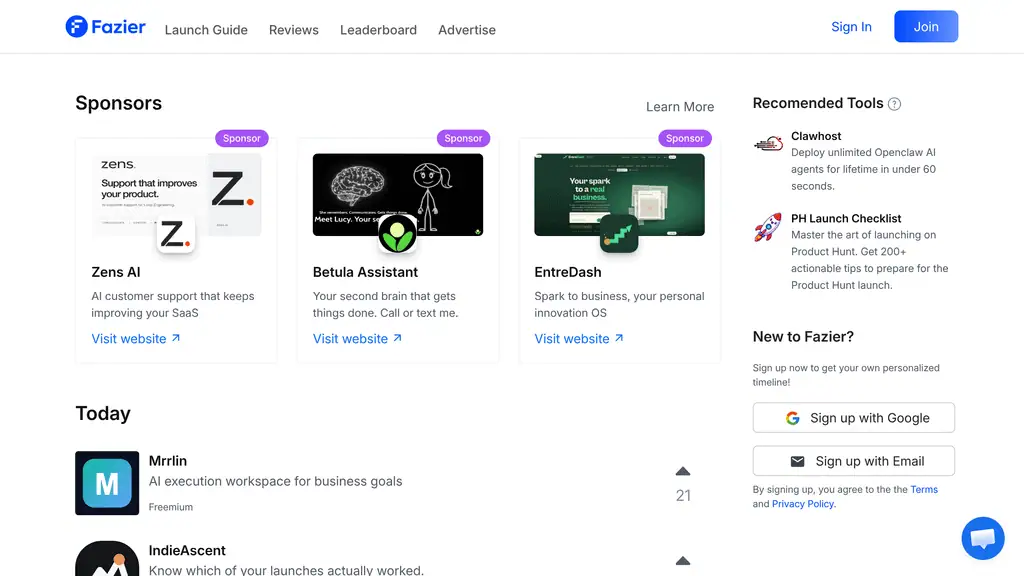The height and width of the screenshot is (576, 1024).
Task: Select the Clawhost tool name
Action: [x=816, y=136]
